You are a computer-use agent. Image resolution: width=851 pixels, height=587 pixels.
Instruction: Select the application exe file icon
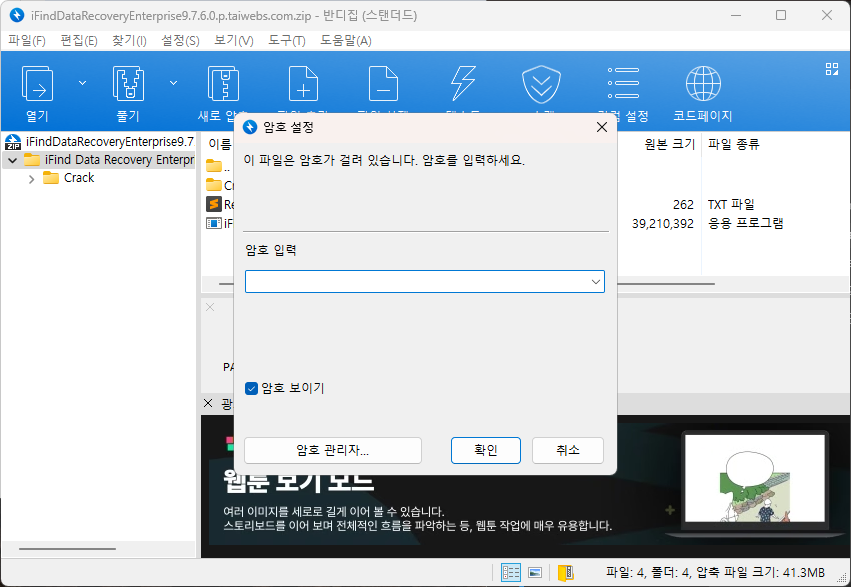[214, 223]
